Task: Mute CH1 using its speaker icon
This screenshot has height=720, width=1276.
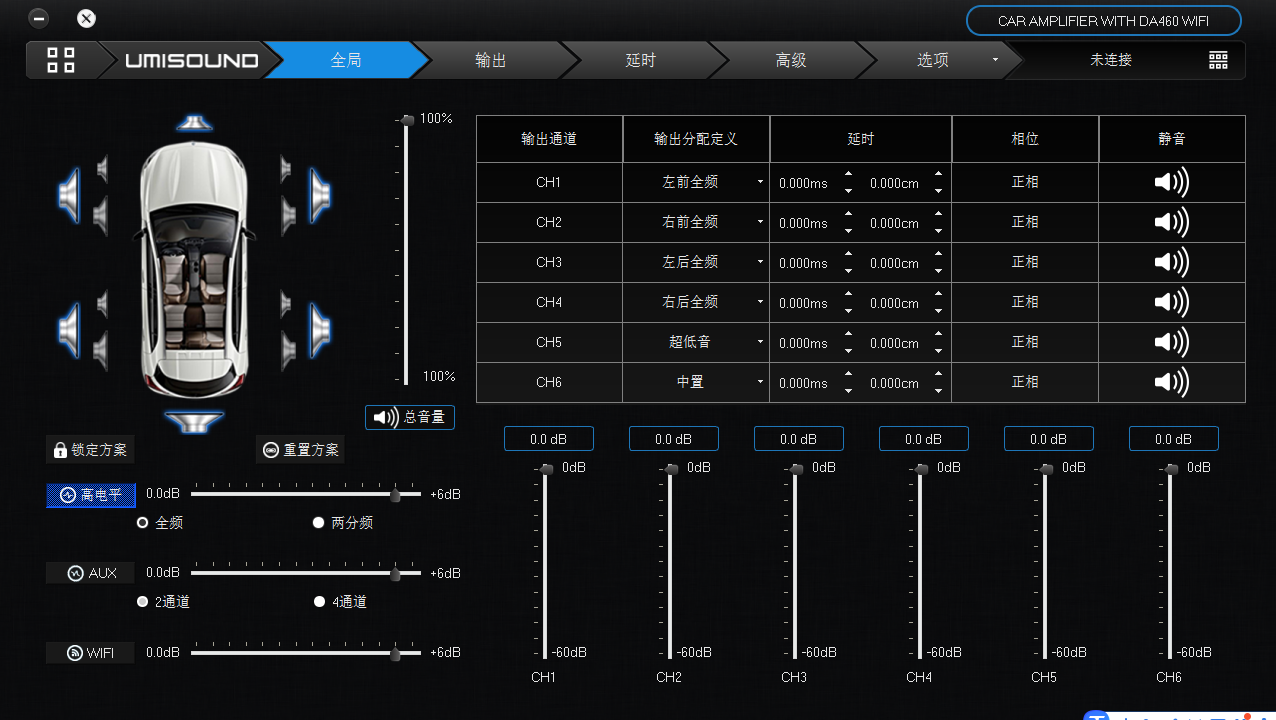Action: pos(1171,183)
